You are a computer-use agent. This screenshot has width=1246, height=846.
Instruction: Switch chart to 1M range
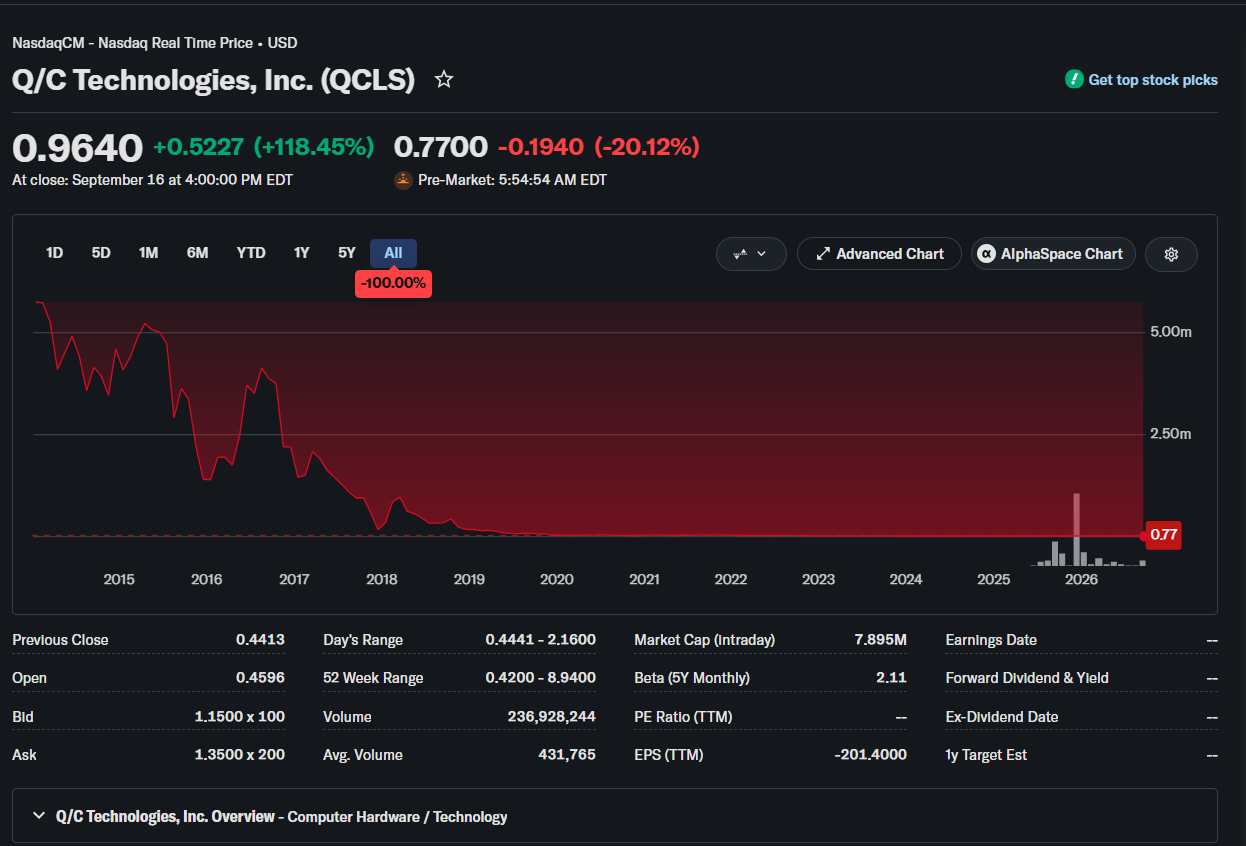pyautogui.click(x=148, y=253)
